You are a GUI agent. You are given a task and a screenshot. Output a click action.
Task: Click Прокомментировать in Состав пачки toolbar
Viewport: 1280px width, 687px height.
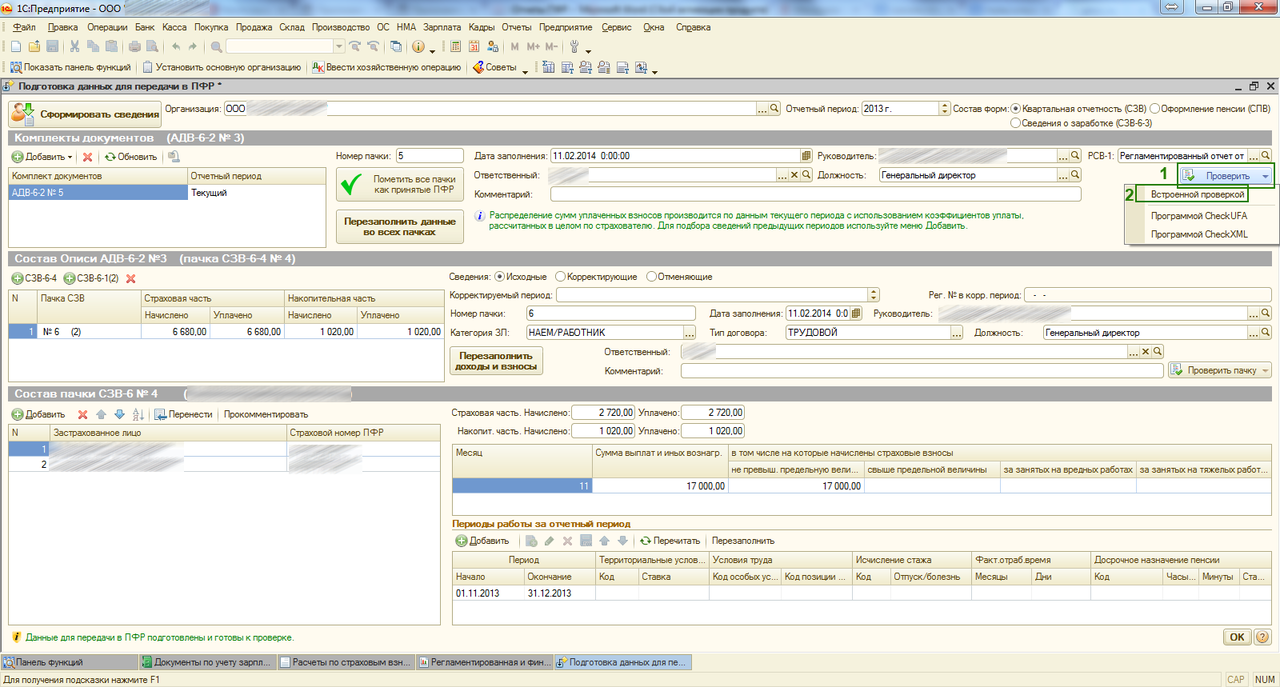[266, 414]
